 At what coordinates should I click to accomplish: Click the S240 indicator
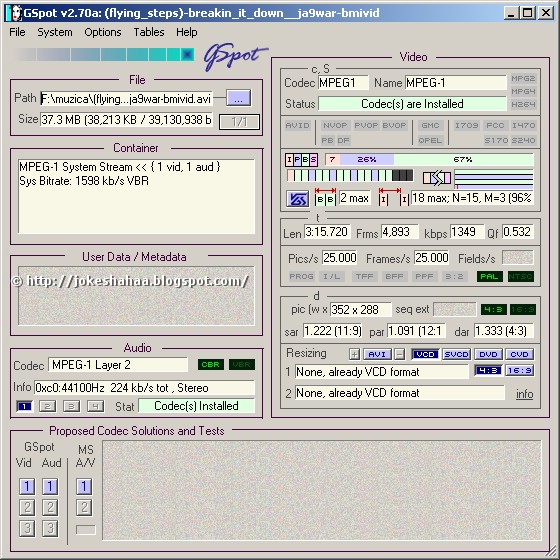(x=523, y=140)
